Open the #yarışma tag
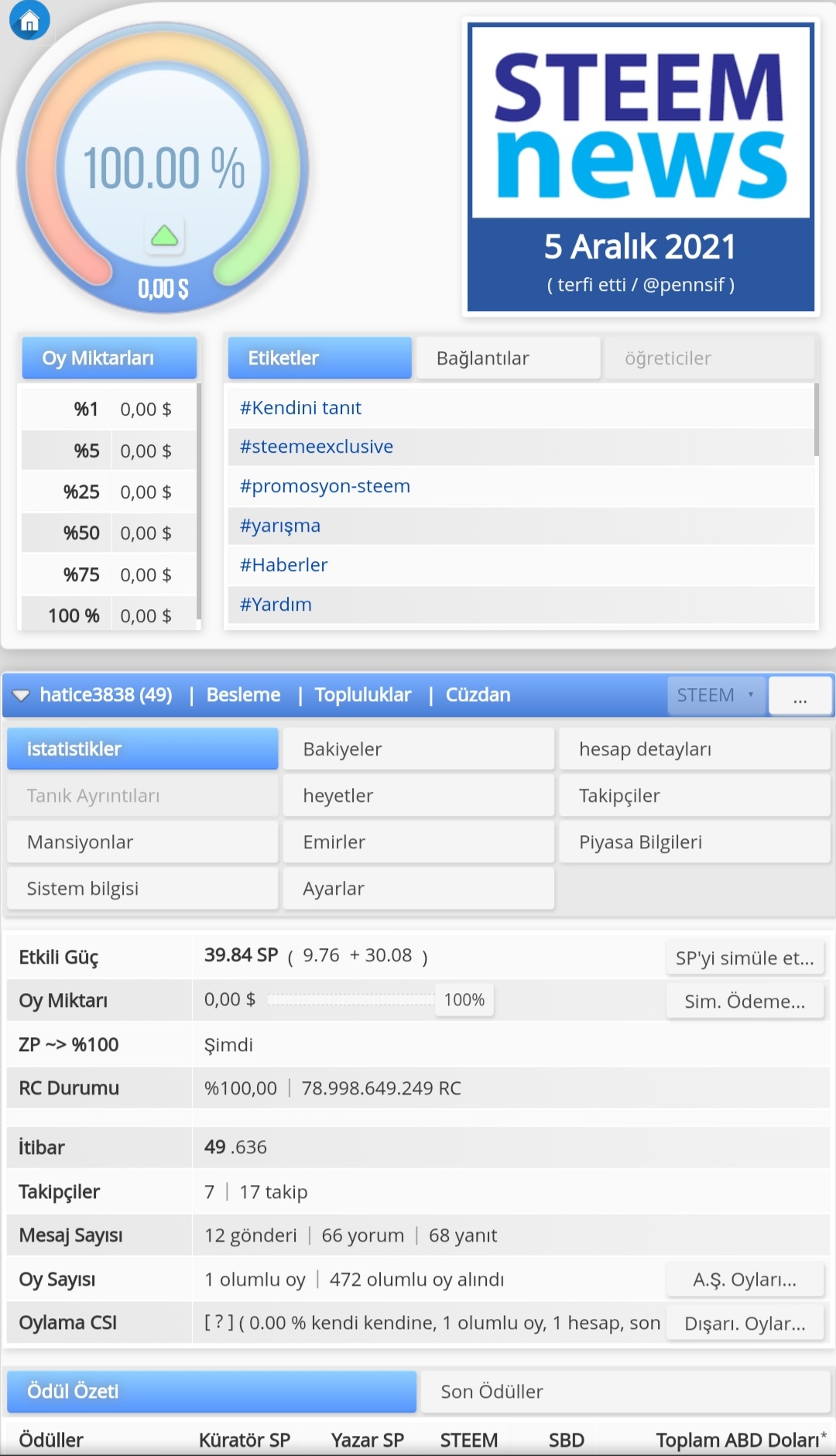 pos(280,526)
